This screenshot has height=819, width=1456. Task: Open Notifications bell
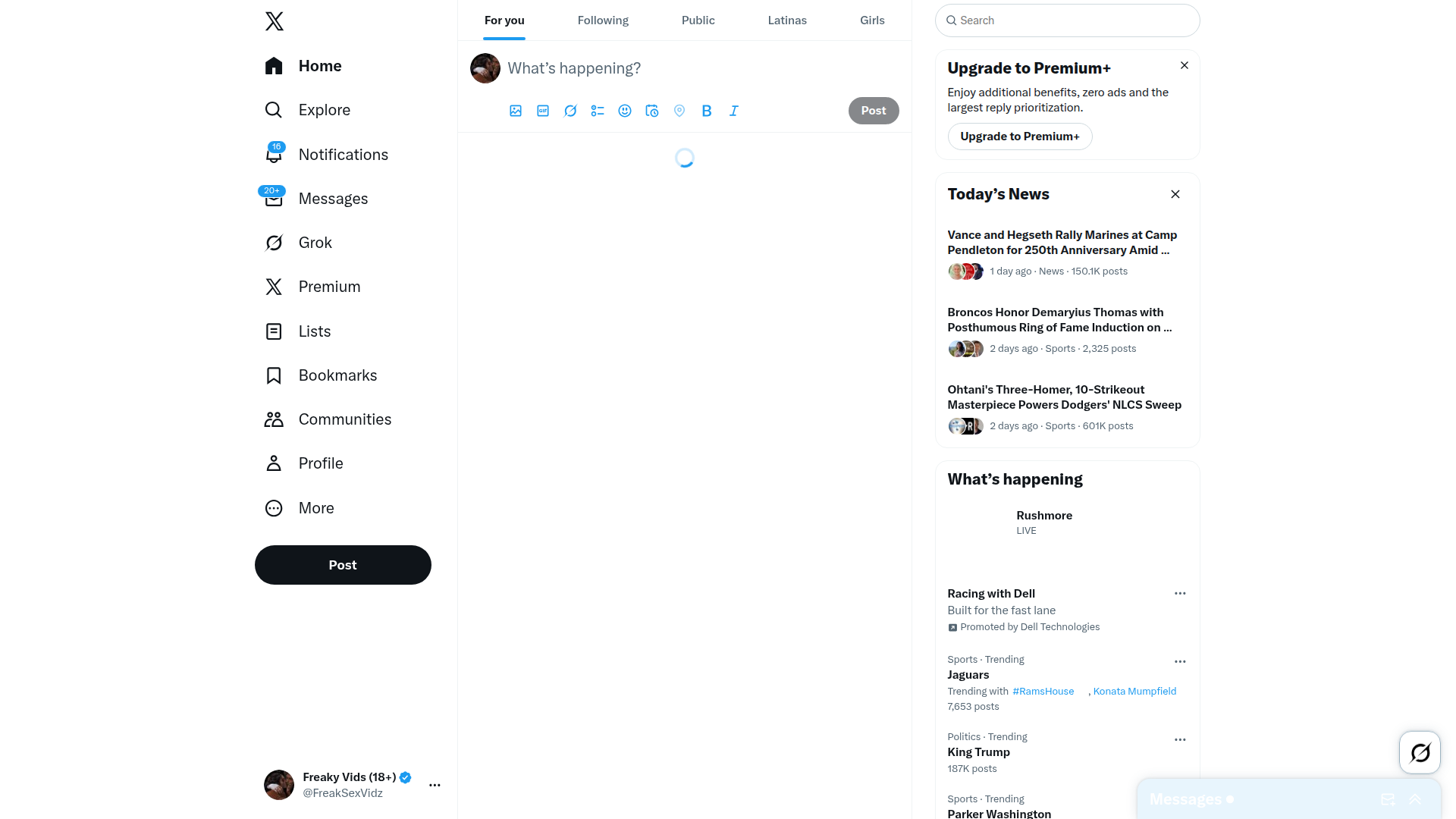coord(274,154)
